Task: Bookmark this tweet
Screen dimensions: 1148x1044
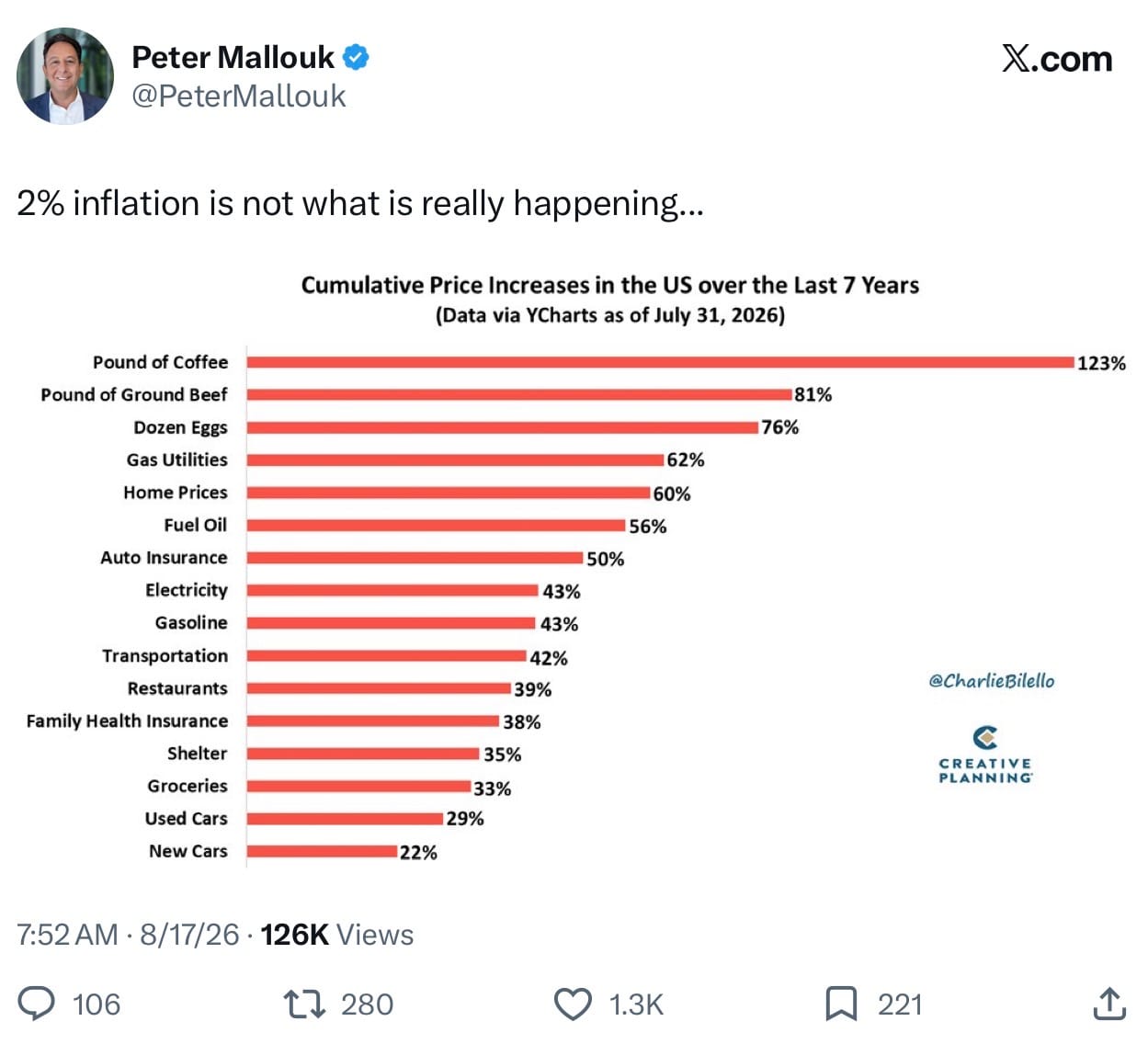Action: point(841,1004)
